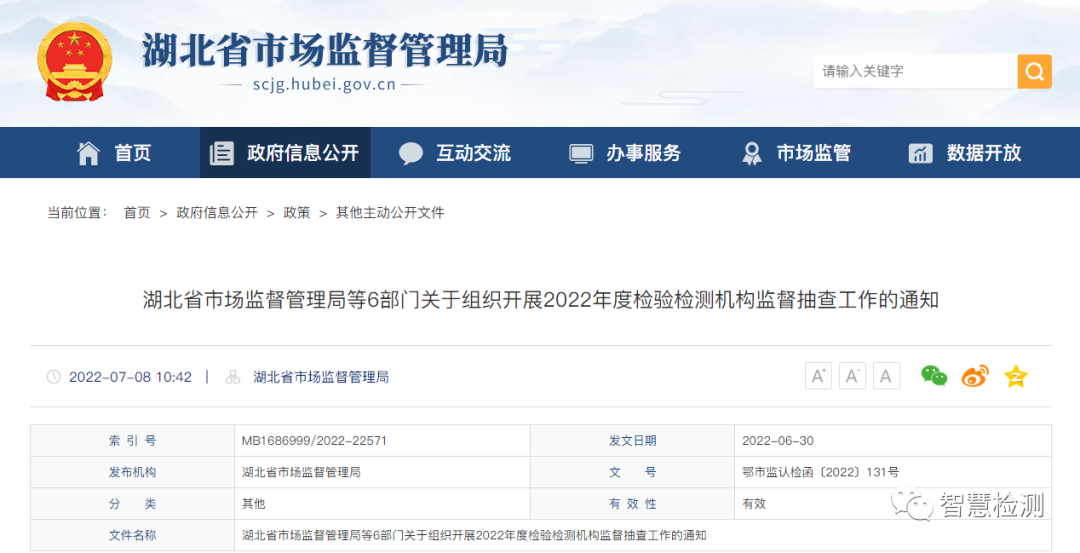Click the yellow star favorite icon
Image resolution: width=1080 pixels, height=553 pixels.
tap(1016, 376)
